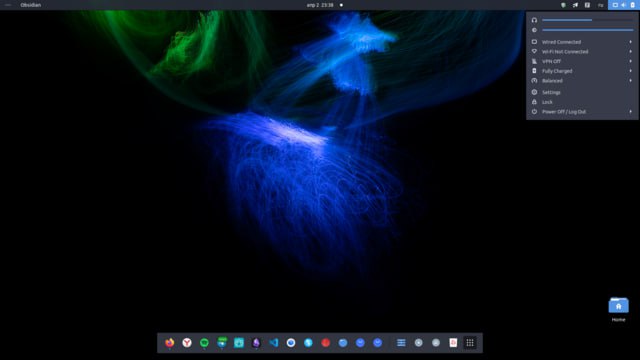
Task: Expand the Wired Connected submenu
Action: 582,42
